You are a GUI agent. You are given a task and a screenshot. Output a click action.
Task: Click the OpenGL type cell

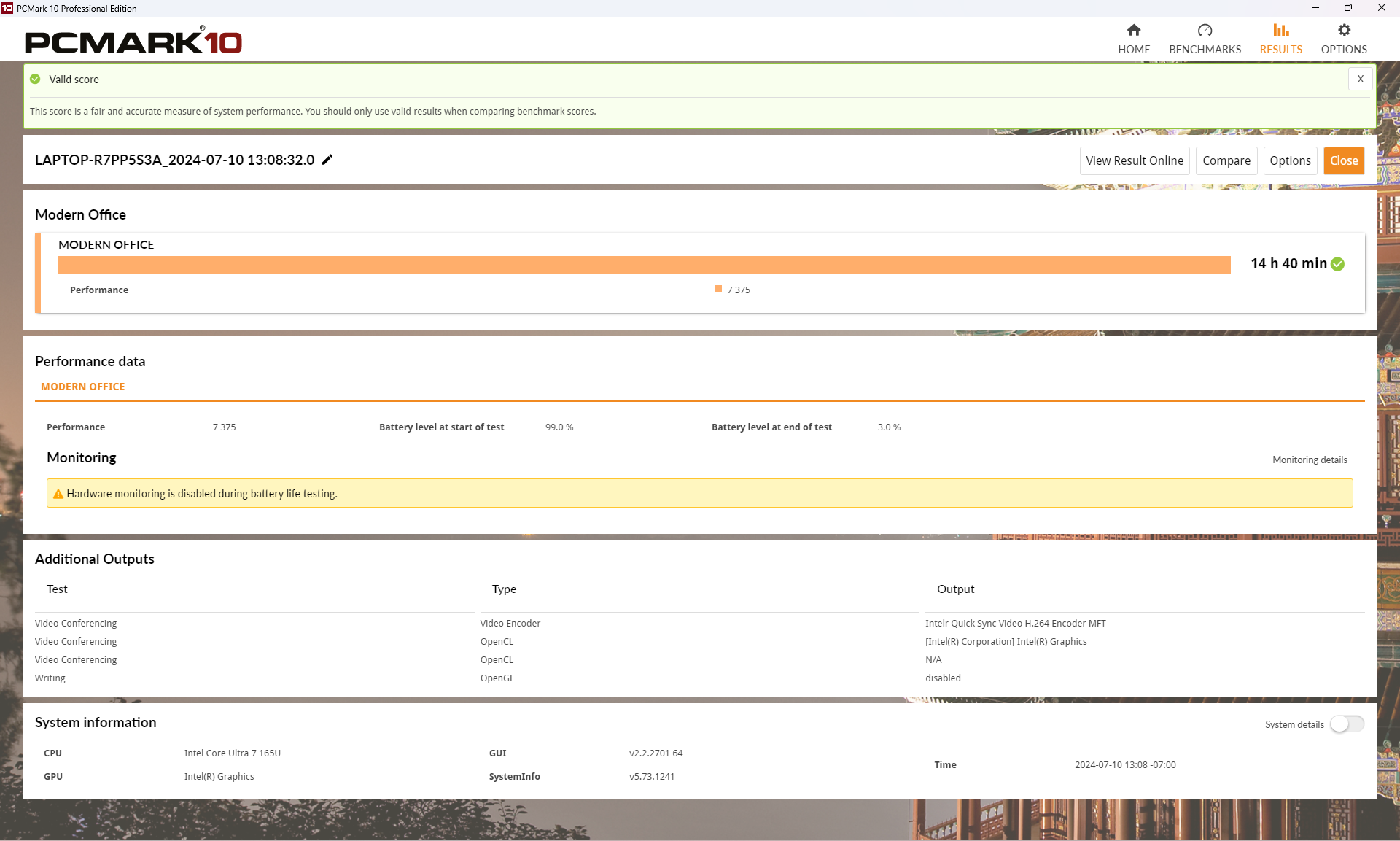tap(497, 678)
